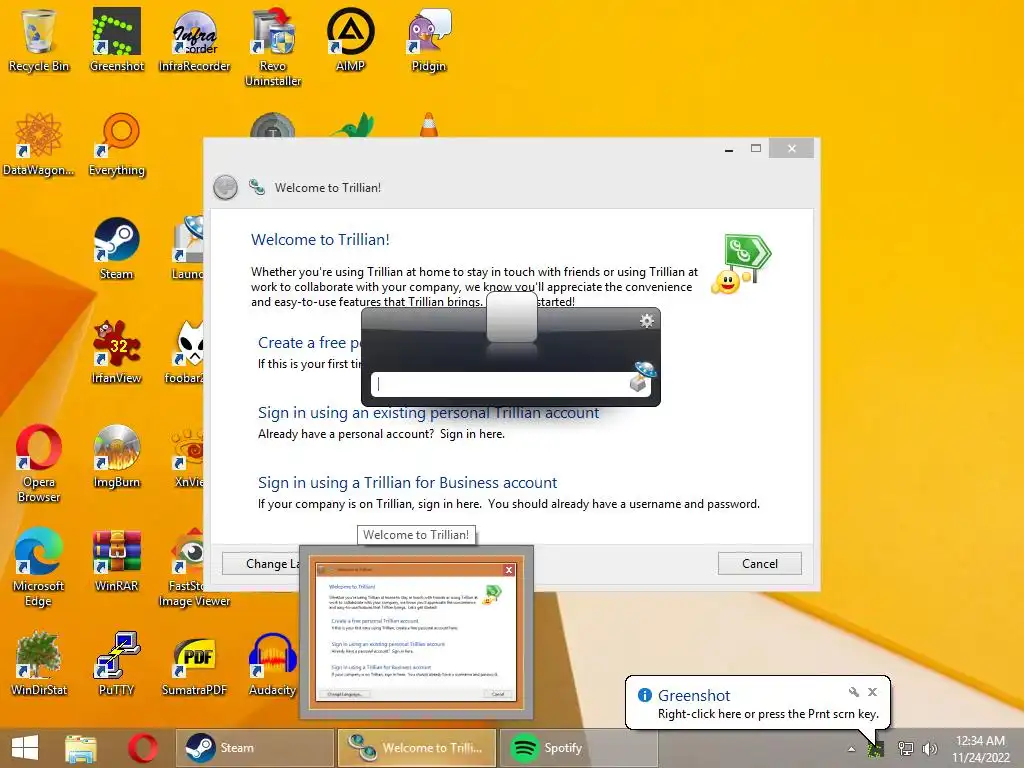The width and height of the screenshot is (1024, 768).
Task: Select the Steam desktop shortcut
Action: tap(117, 249)
